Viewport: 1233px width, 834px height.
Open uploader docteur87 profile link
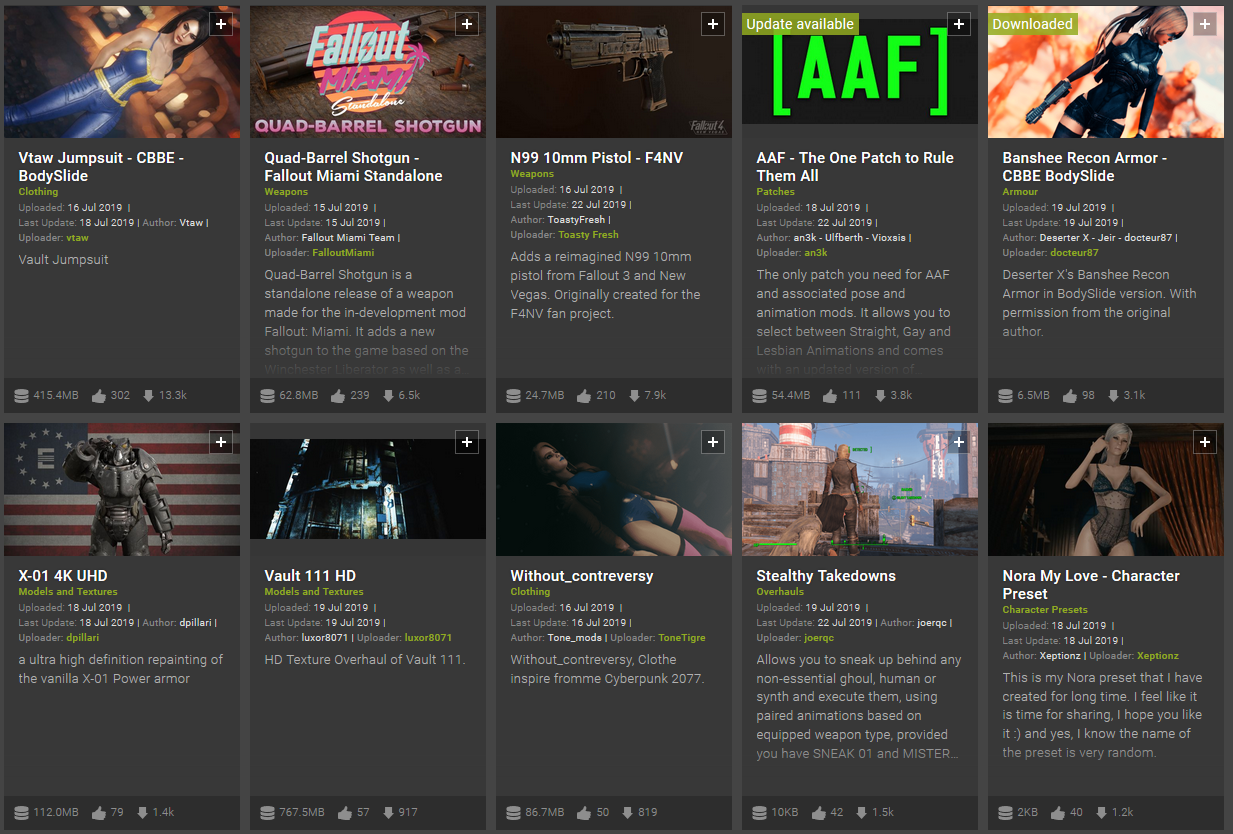click(1073, 253)
